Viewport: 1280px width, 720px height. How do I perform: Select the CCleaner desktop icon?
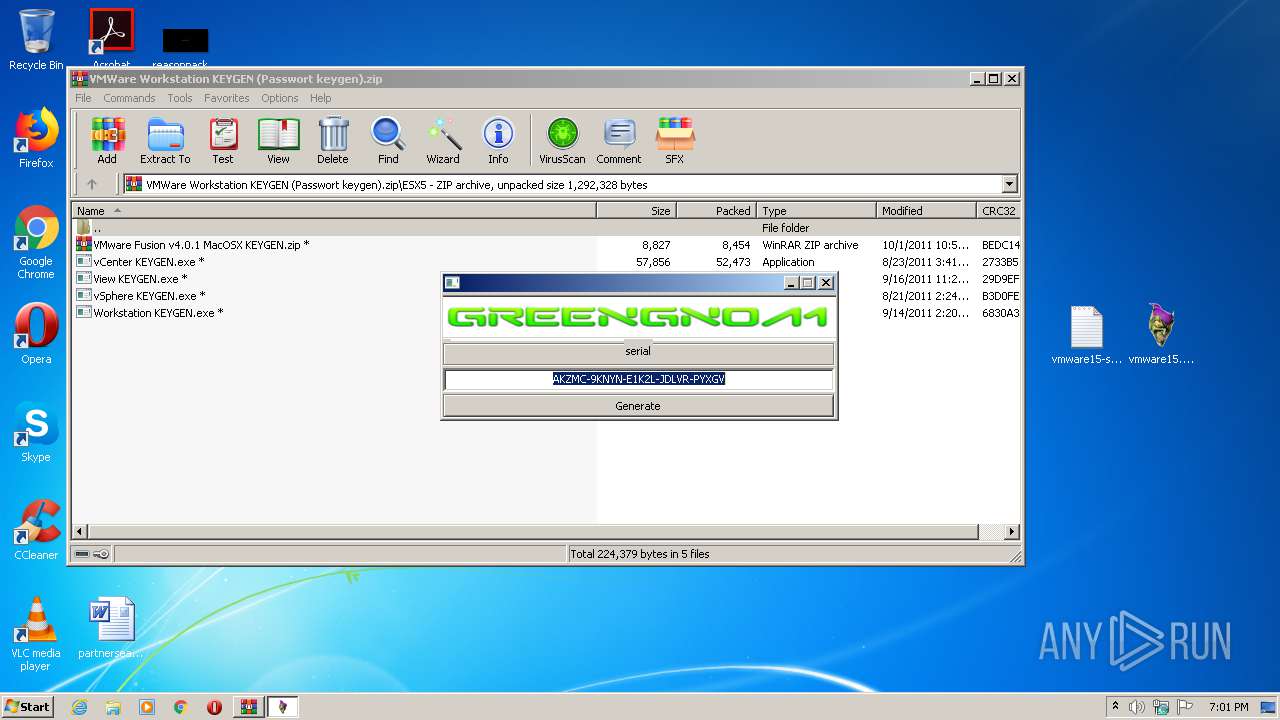click(36, 530)
